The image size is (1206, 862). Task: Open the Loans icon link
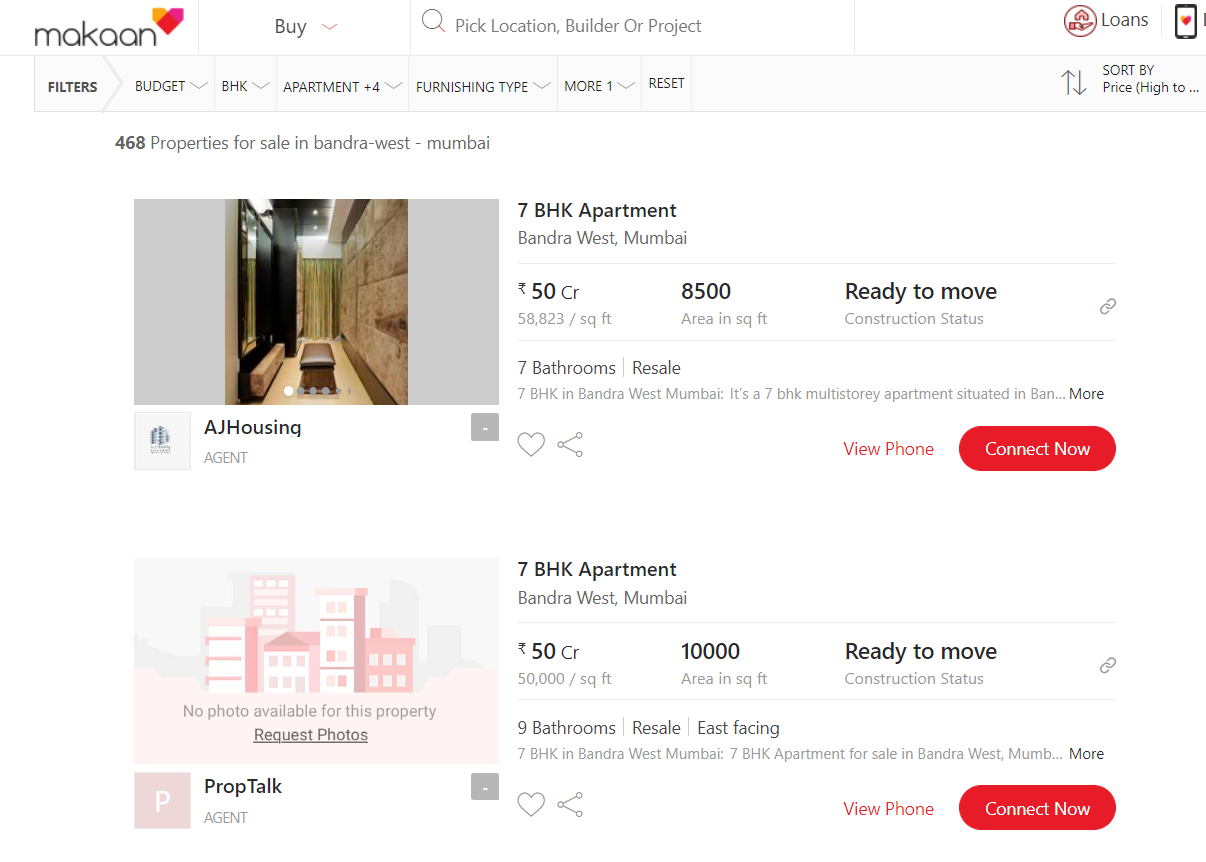1080,21
